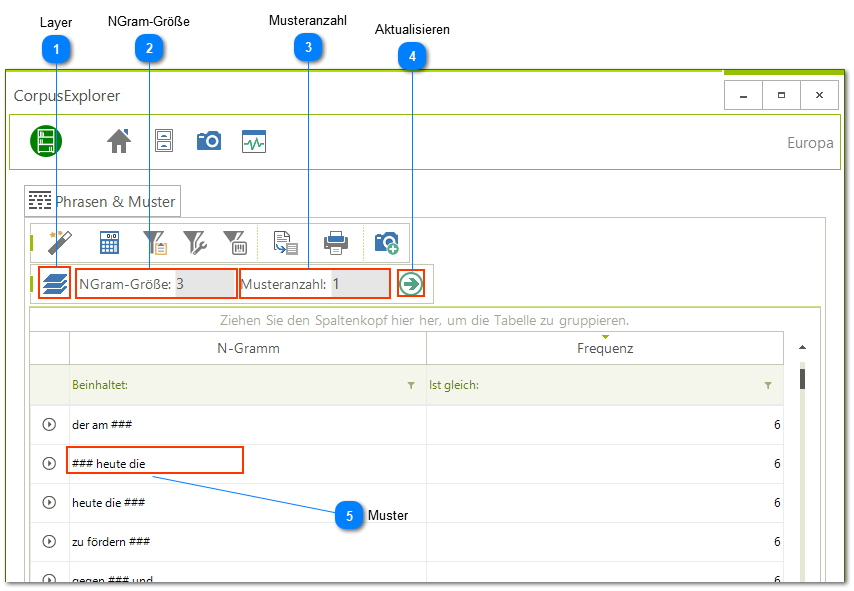Select the 'der am ###' cell

248,425
